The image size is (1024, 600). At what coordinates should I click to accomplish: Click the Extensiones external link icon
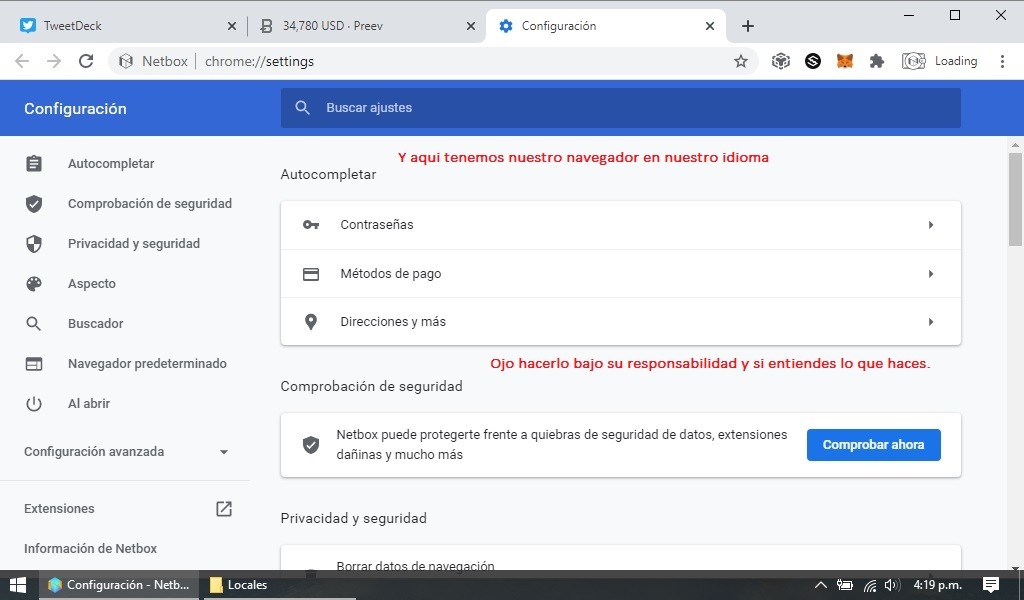click(x=224, y=509)
